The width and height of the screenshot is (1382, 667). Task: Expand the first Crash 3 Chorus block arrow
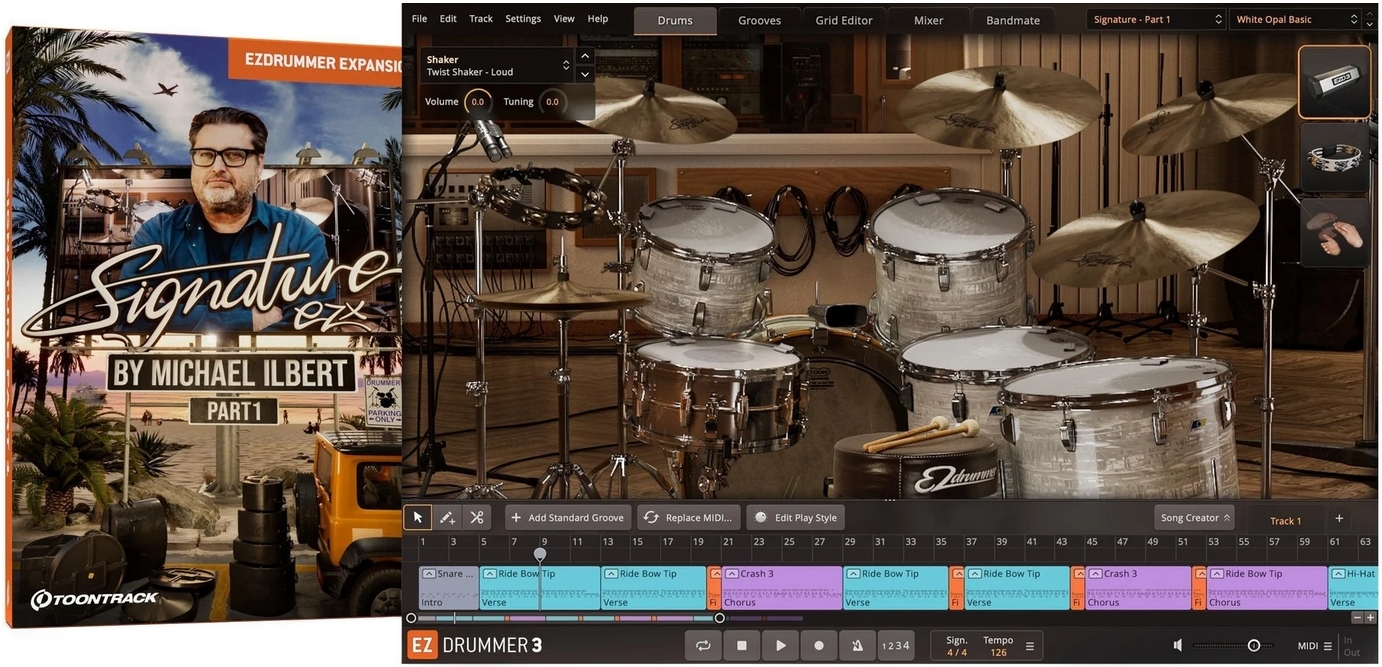point(731,574)
